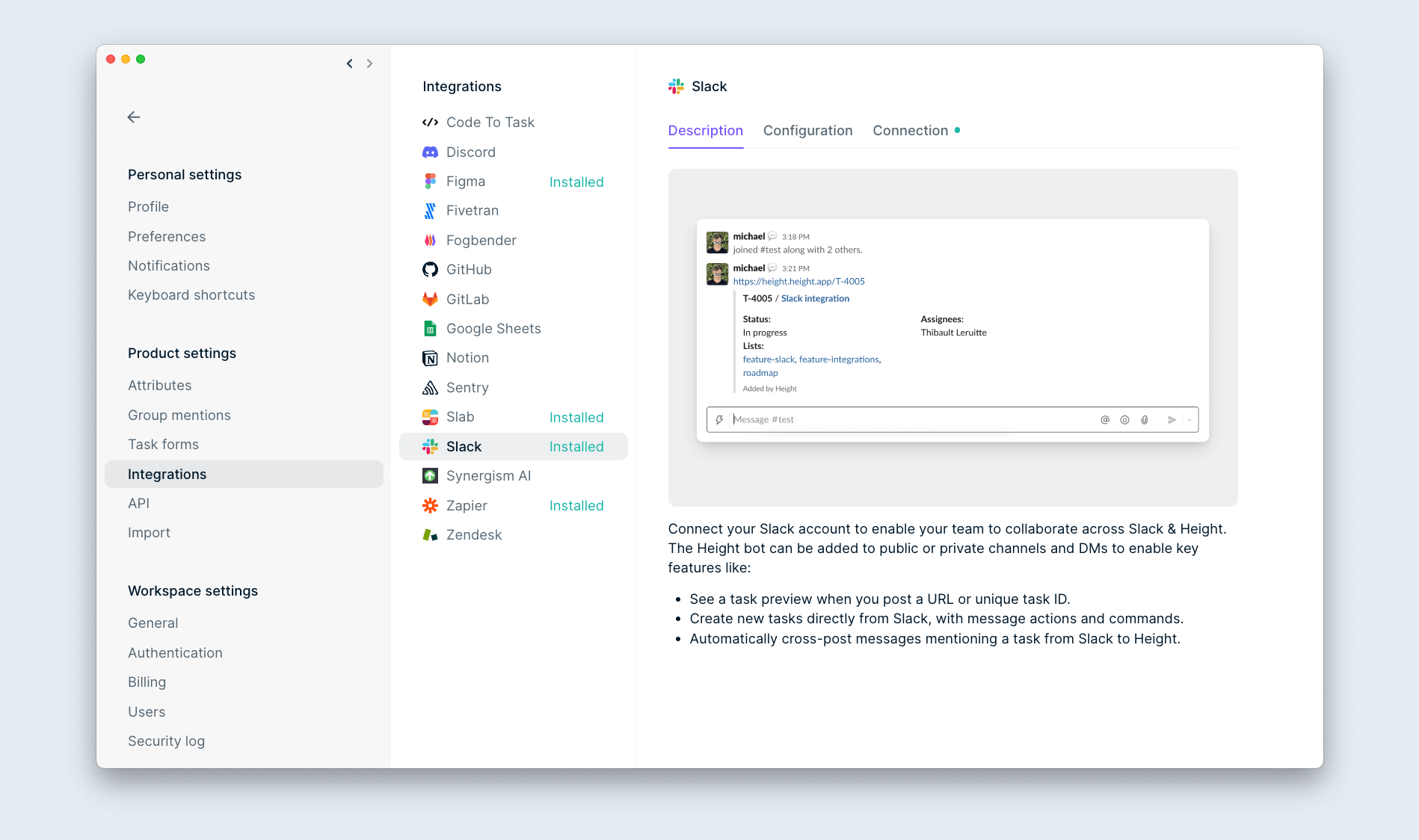Open Group mentions settings
Viewport: 1419px width, 840px height.
pos(179,416)
